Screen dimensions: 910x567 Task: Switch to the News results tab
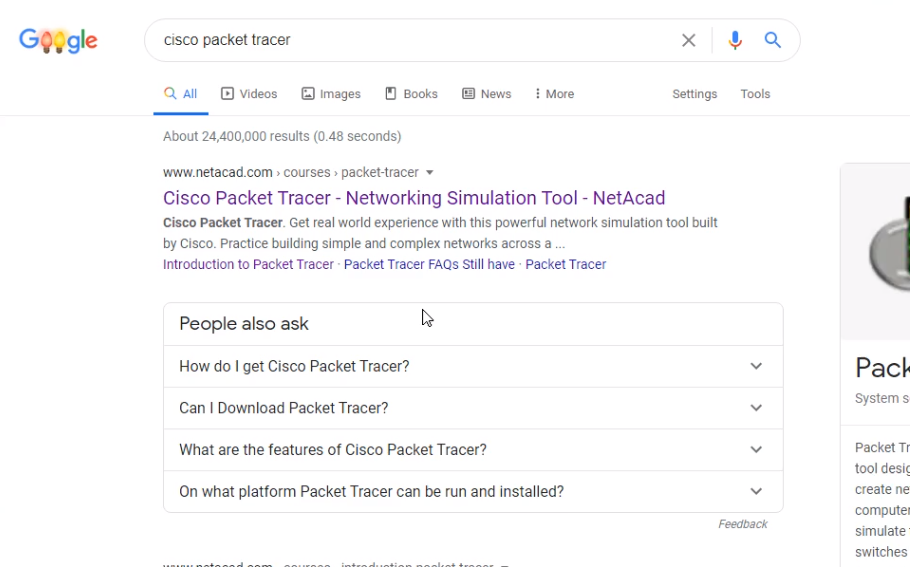tap(486, 94)
